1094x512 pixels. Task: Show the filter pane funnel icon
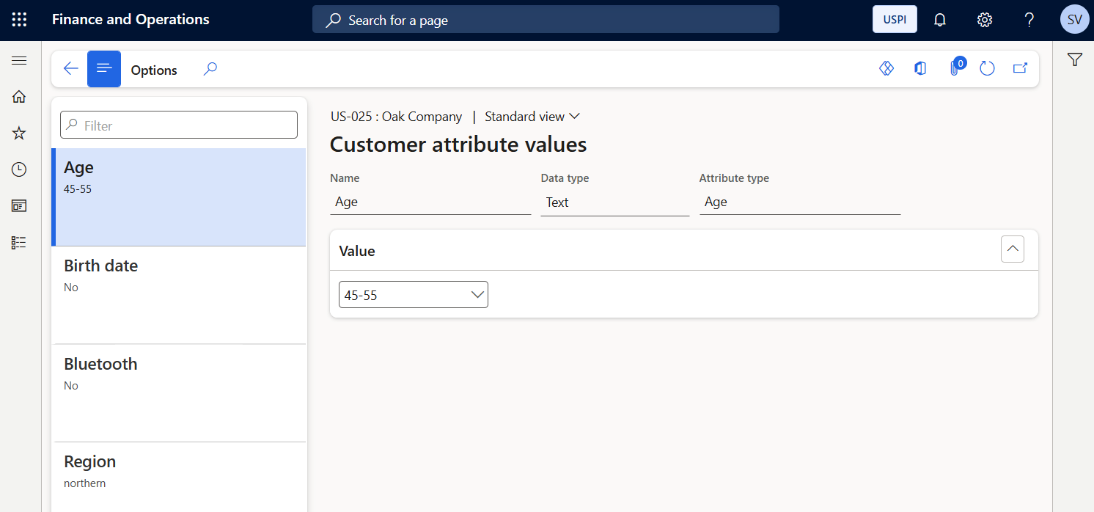coord(1074,61)
